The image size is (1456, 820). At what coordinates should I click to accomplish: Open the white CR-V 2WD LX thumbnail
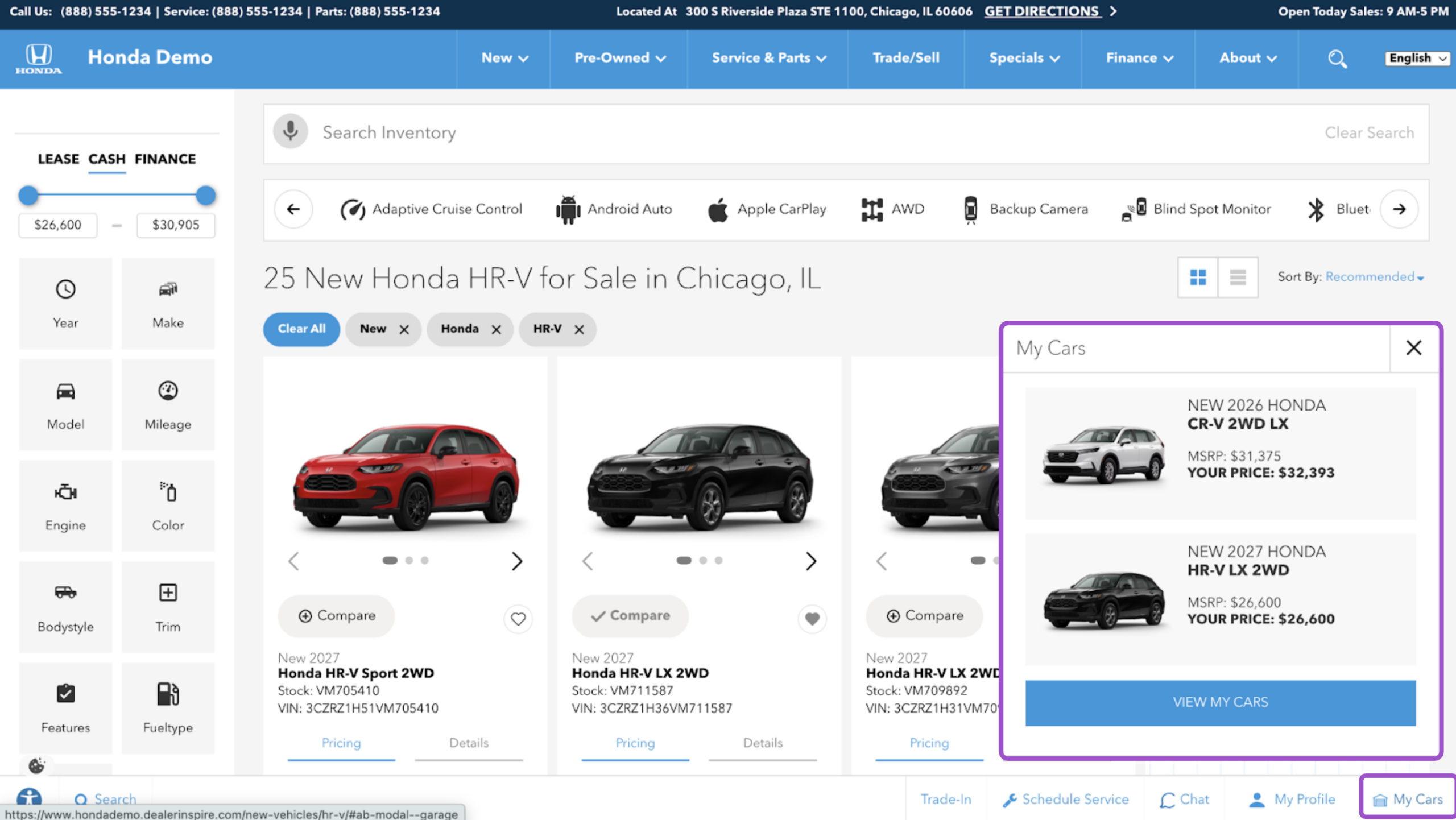[1103, 454]
